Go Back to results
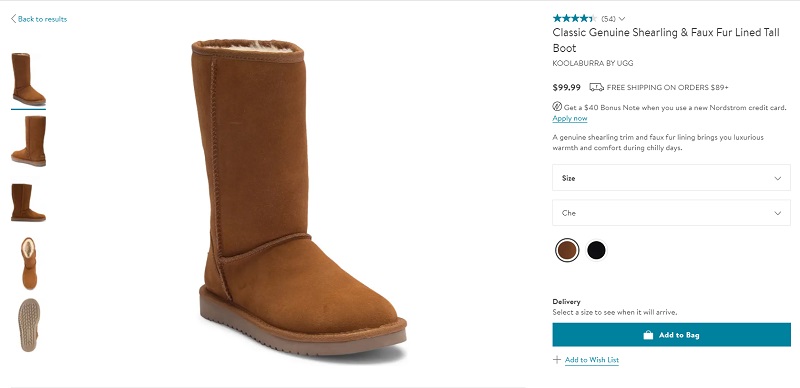Screen dimensions: 800x388 tap(42, 19)
